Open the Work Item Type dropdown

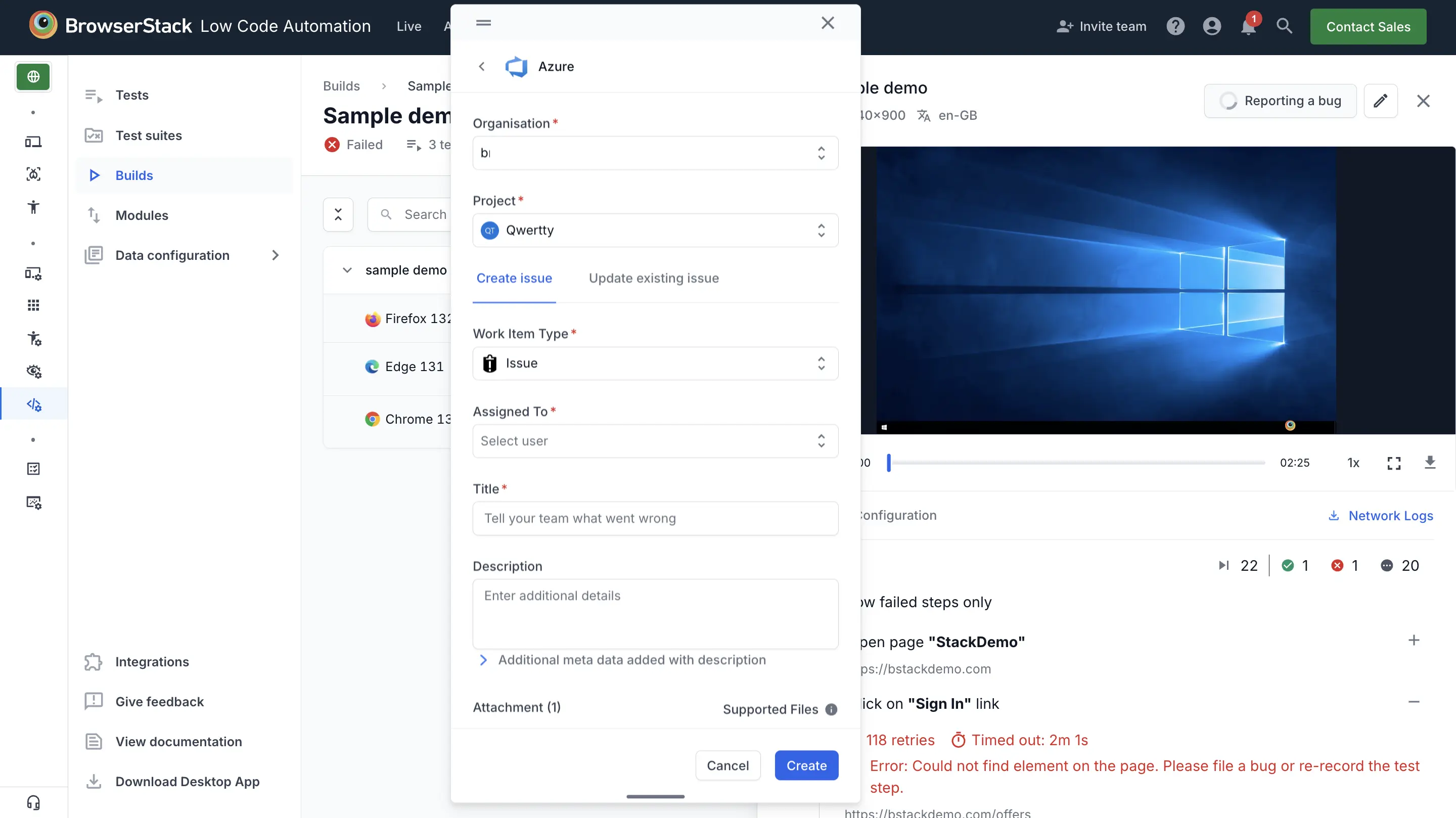(x=655, y=363)
